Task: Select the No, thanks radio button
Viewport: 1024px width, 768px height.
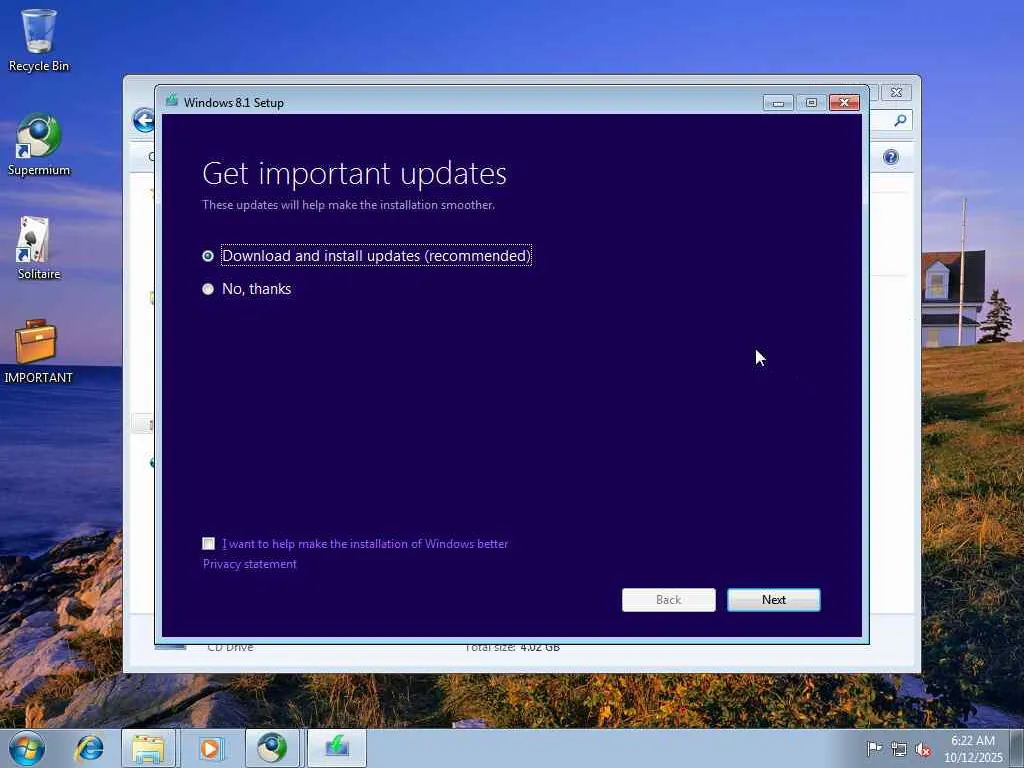Action: coord(208,289)
